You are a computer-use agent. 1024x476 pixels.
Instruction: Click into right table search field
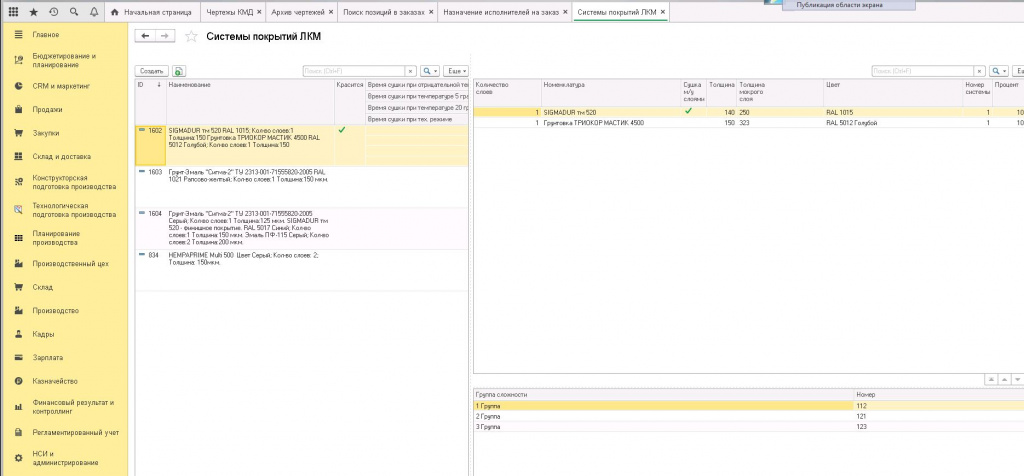[923, 71]
